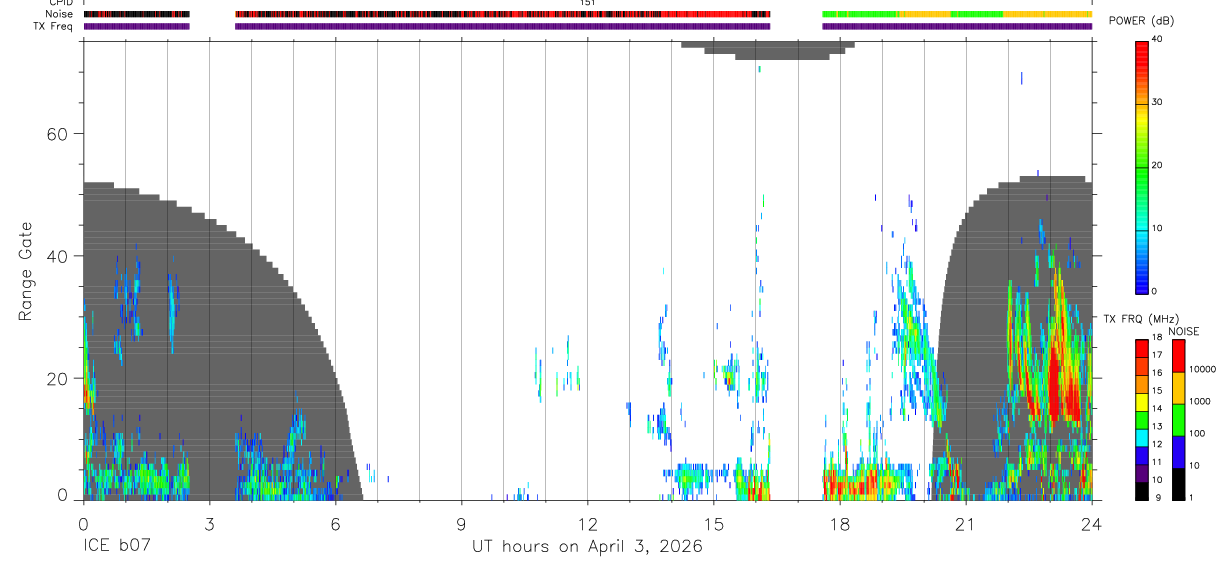Click the 10 label on POWER colorbar
The image size is (1228, 567).
[x=1156, y=228]
